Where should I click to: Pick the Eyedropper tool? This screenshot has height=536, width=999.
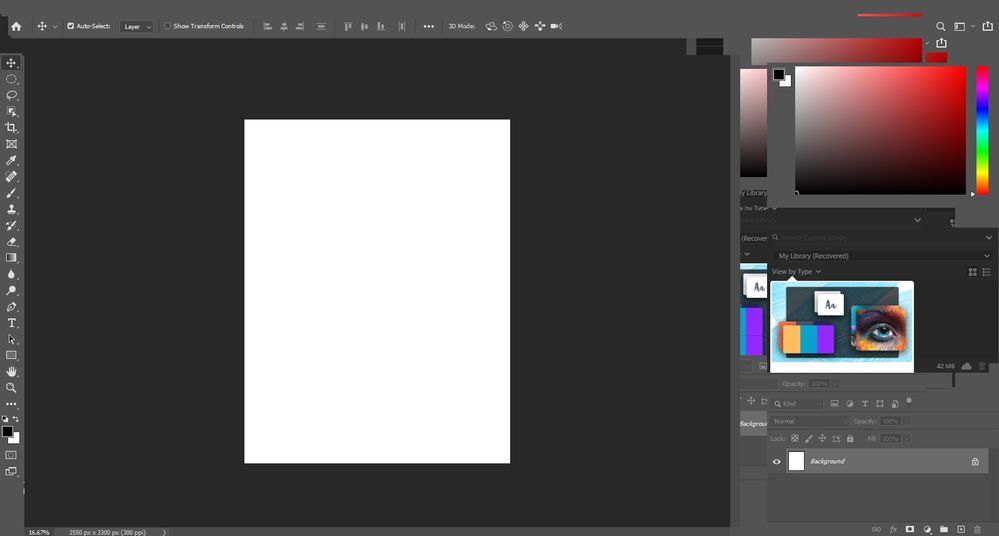pyautogui.click(x=12, y=160)
